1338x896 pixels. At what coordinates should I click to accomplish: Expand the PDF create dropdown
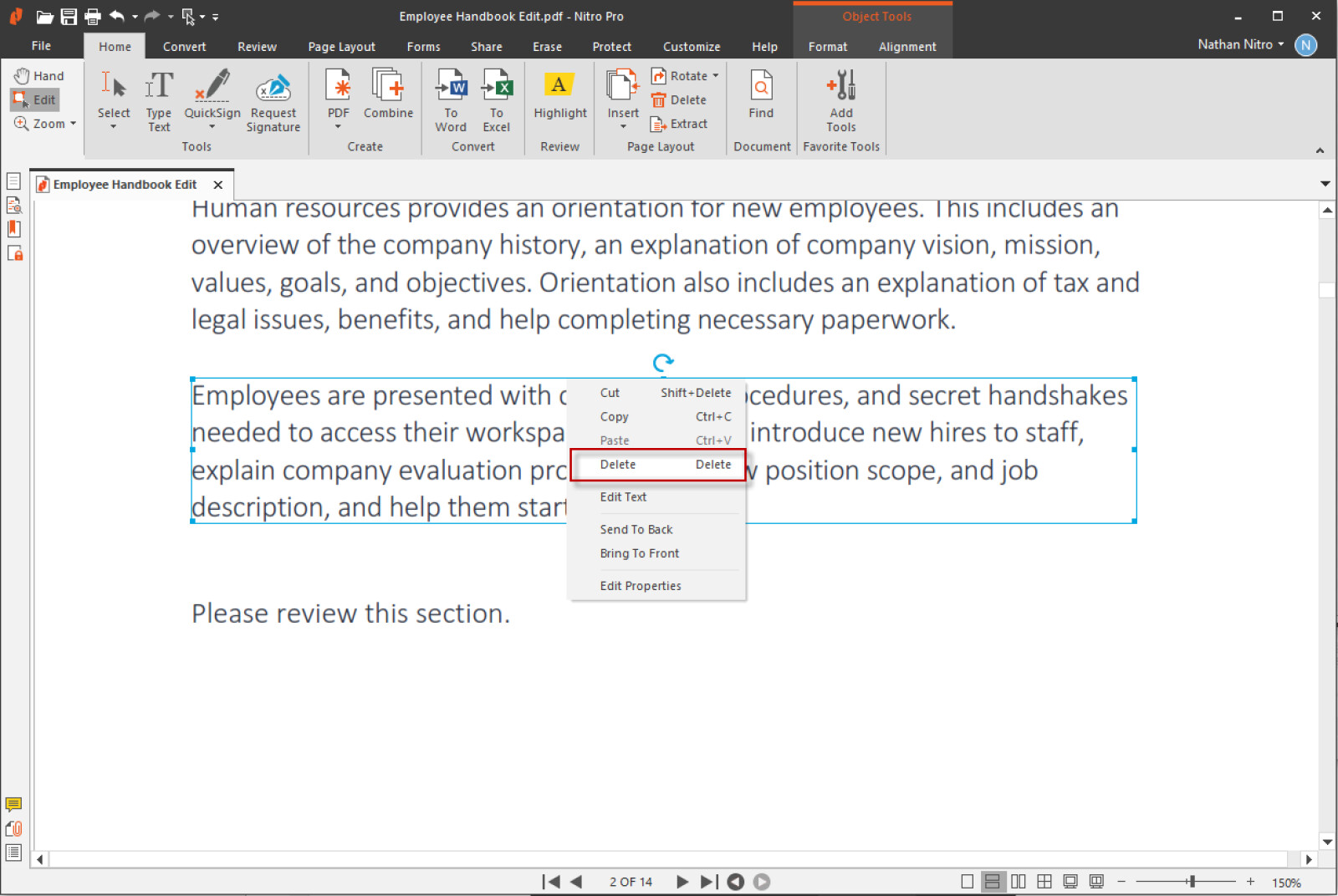pyautogui.click(x=338, y=127)
